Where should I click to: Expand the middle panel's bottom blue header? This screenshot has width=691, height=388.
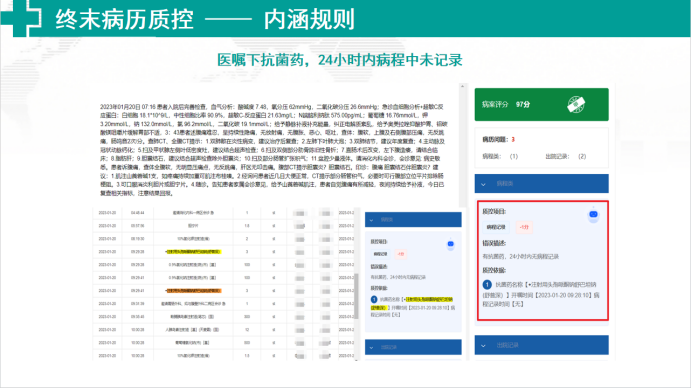413,347
